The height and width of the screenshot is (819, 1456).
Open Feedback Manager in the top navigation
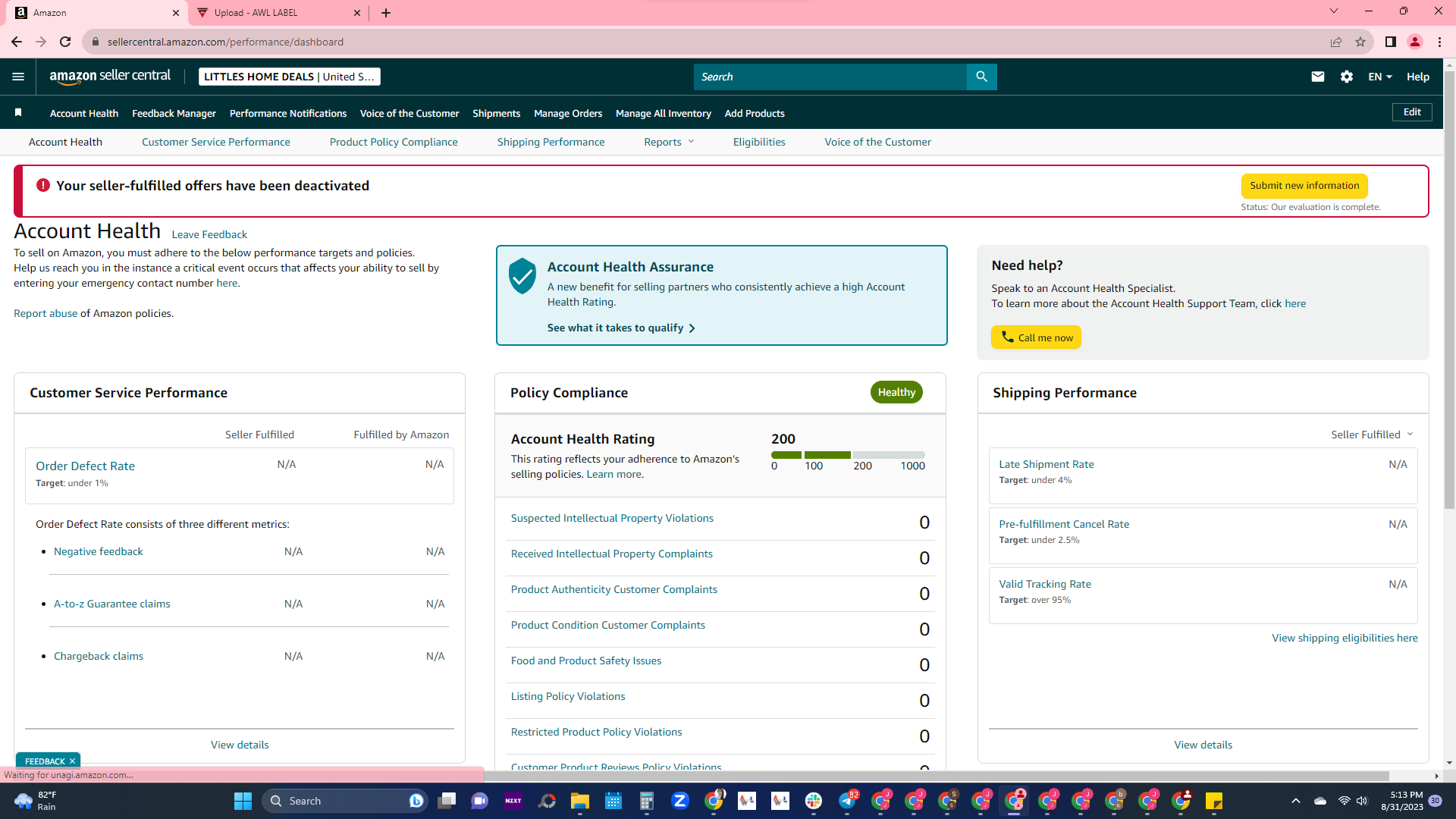(x=174, y=113)
